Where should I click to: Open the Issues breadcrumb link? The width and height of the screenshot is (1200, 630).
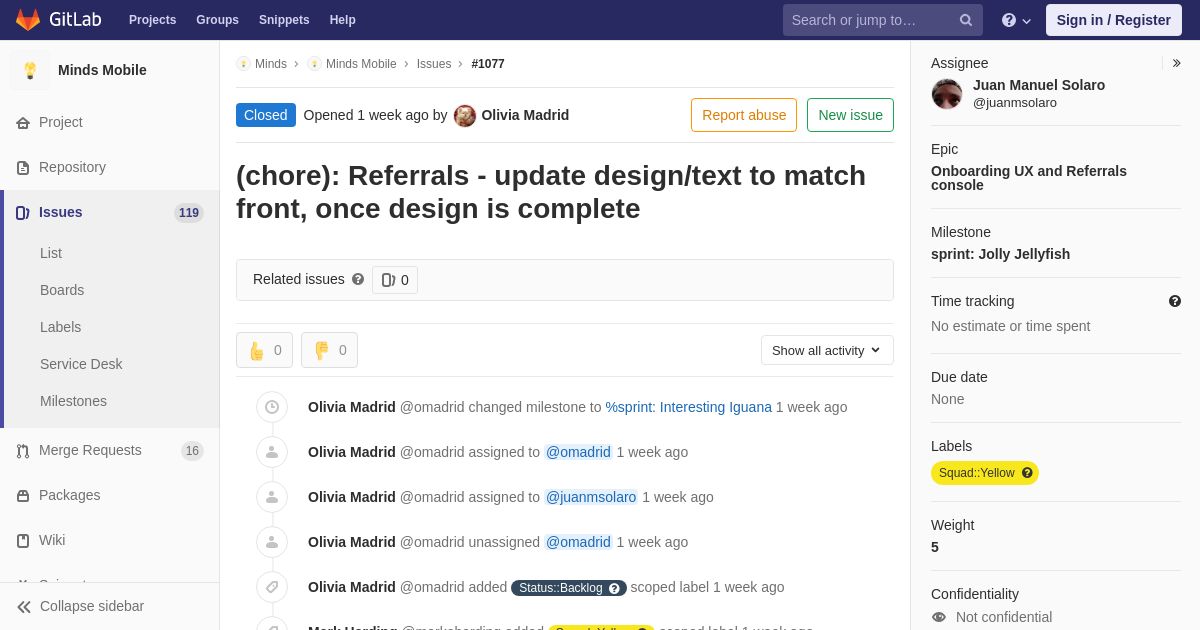(434, 64)
